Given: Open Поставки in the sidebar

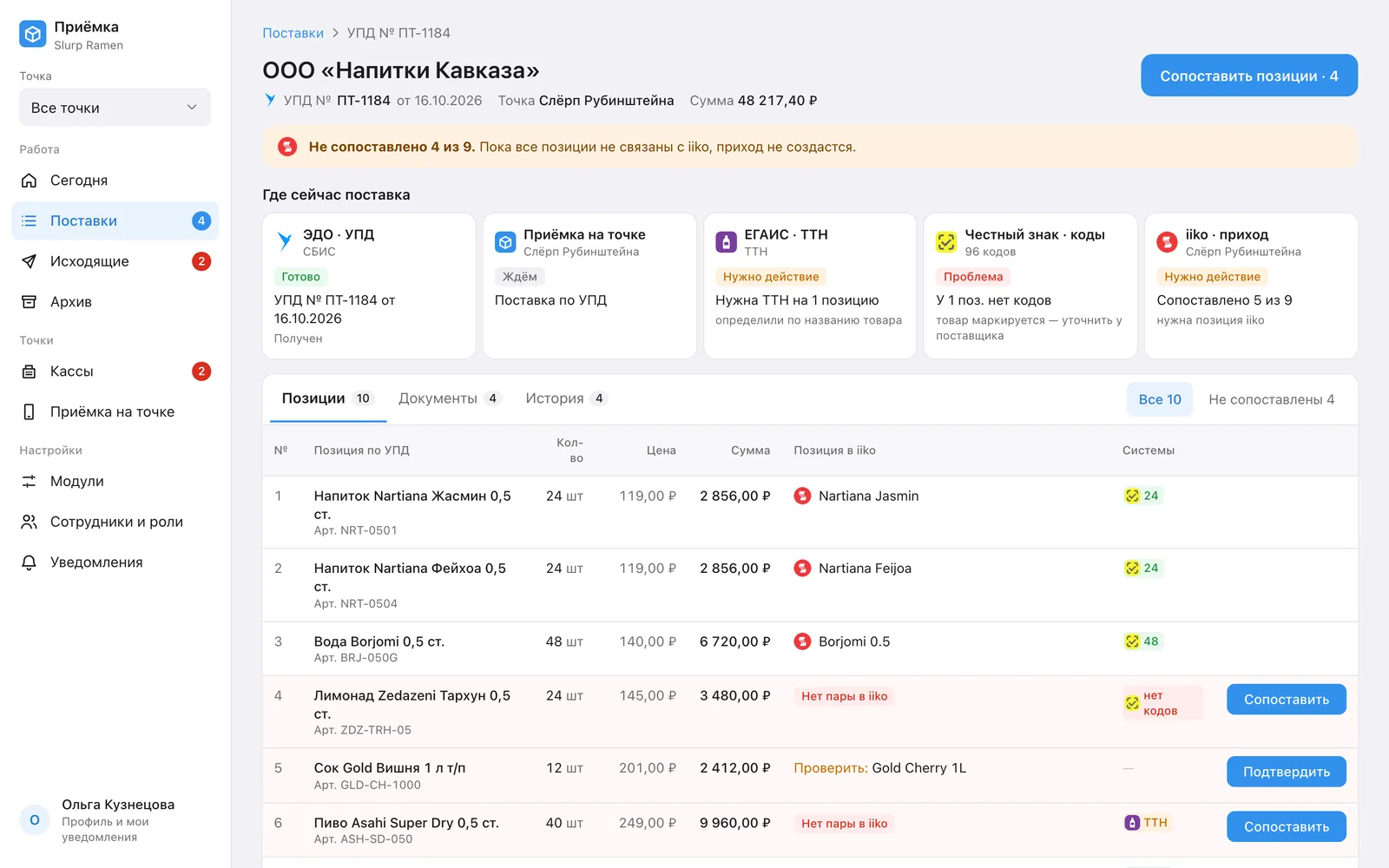Looking at the screenshot, I should click(x=115, y=221).
